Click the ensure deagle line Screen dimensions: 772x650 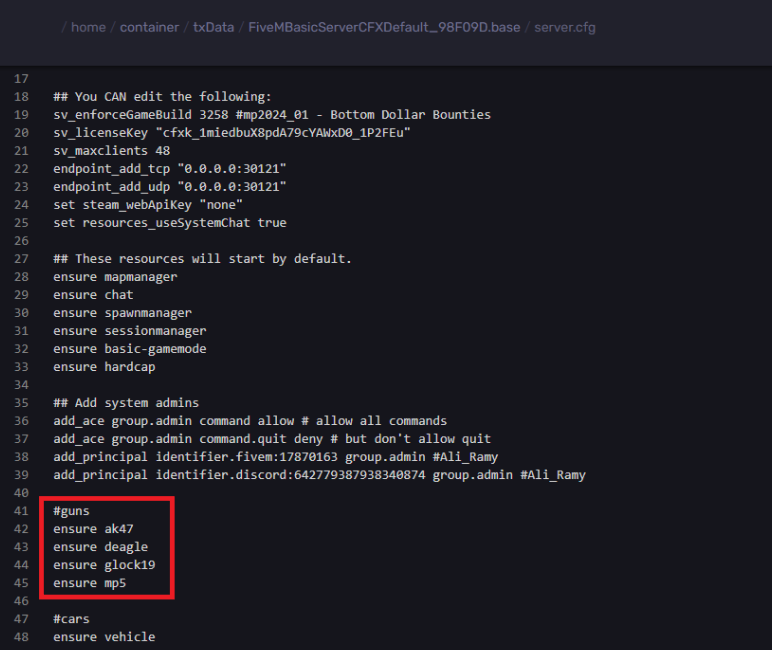click(100, 547)
